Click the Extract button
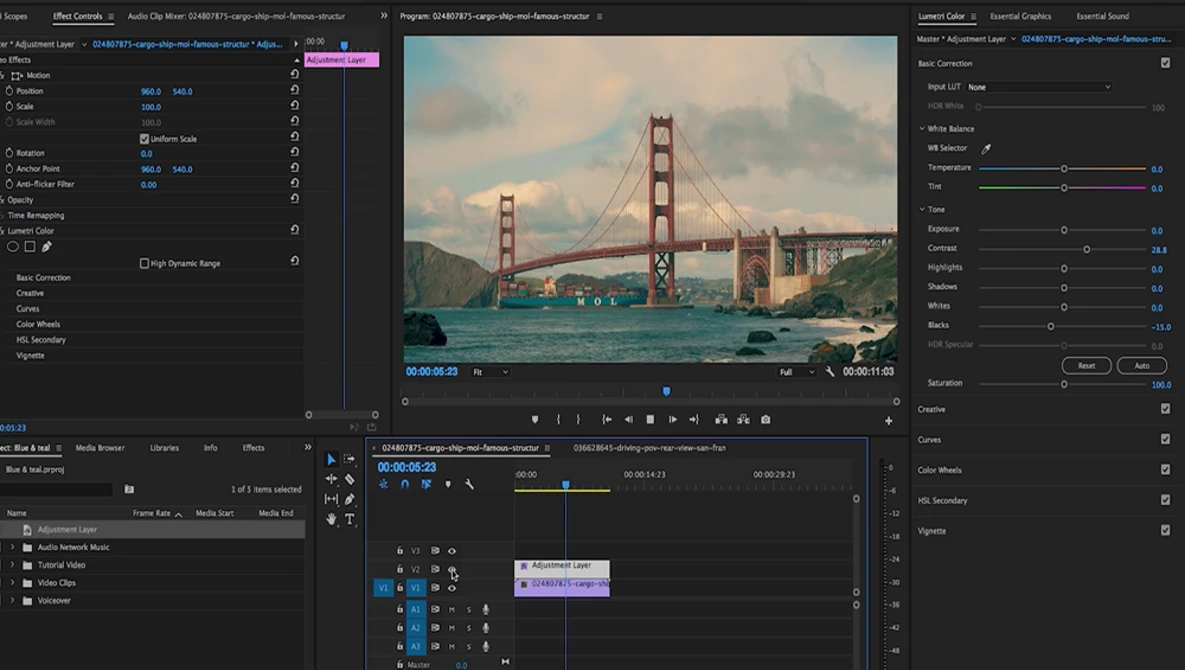 point(744,419)
